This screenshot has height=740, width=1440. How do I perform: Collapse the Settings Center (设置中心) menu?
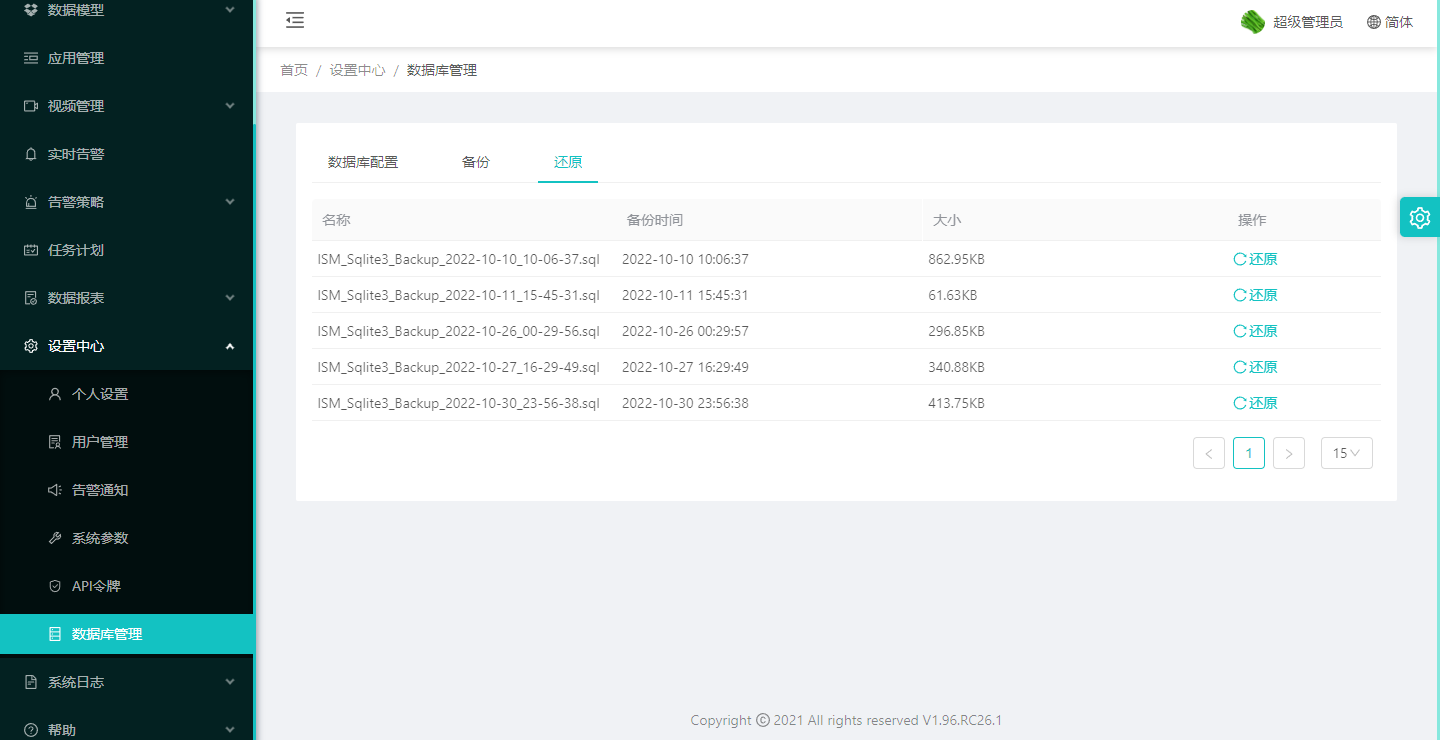tap(126, 346)
